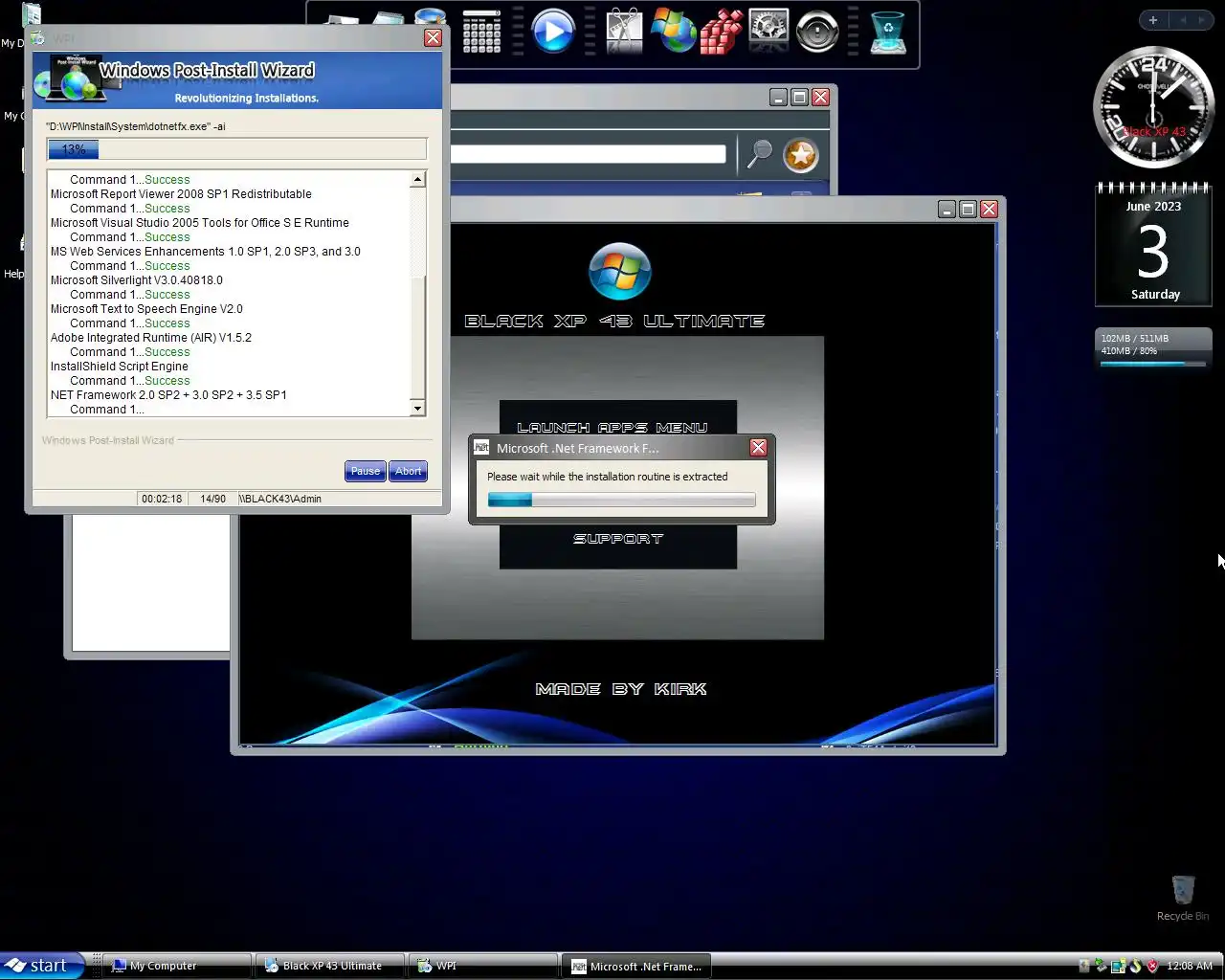Screen dimensions: 1225x980
Task: Select the Adobe Integrated Runtime (AIR) V1.5.2 row
Action: [150, 337]
